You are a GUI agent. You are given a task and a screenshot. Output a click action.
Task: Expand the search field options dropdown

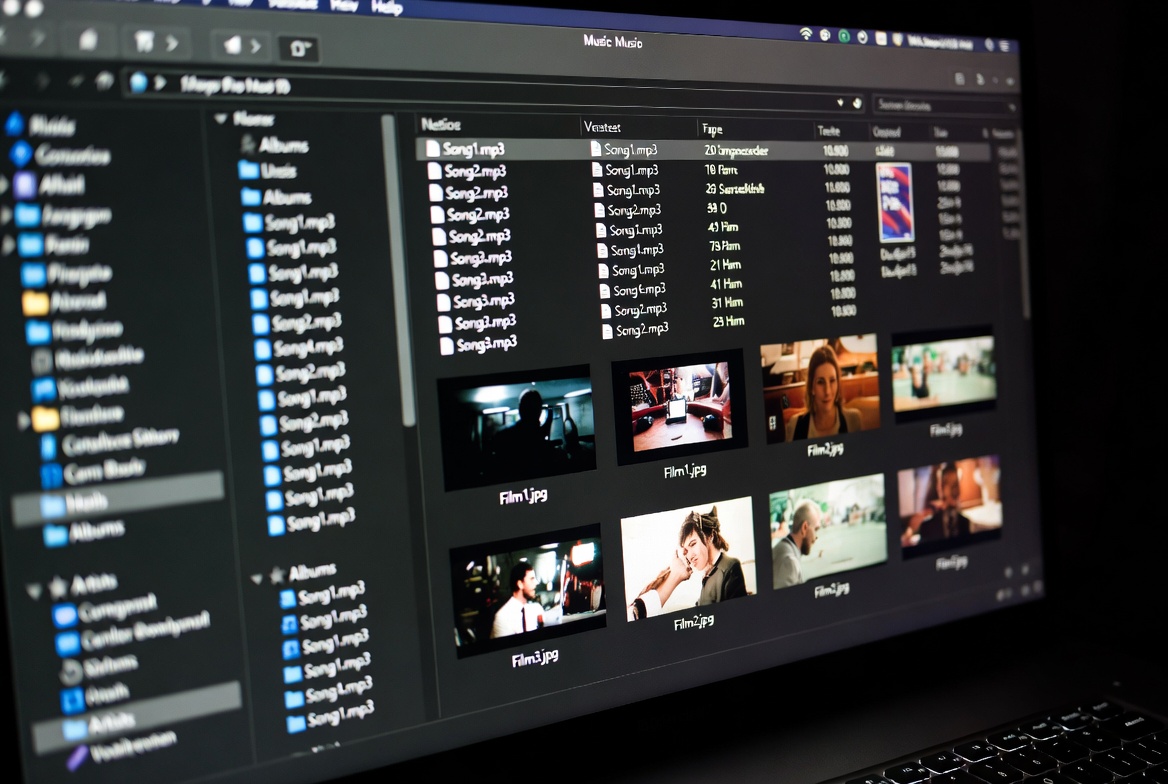point(1011,106)
